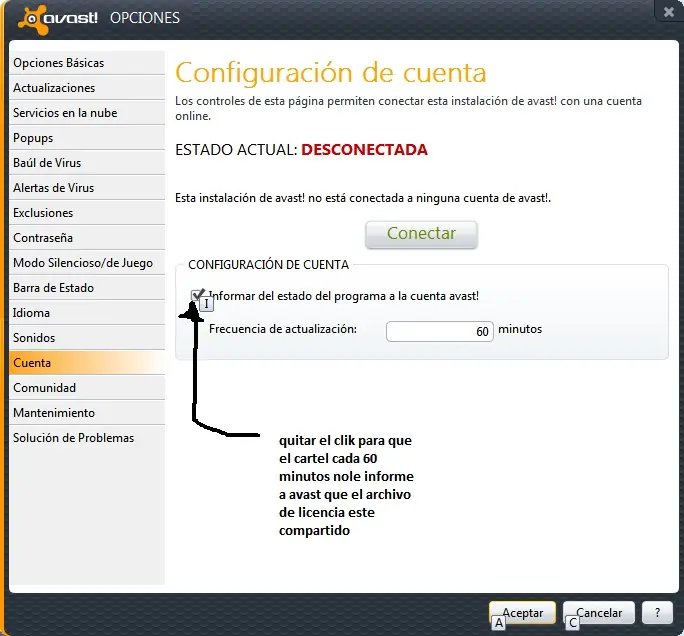This screenshot has width=684, height=636.
Task: Select Modo Silencioso/de Juego
Action: tap(87, 263)
